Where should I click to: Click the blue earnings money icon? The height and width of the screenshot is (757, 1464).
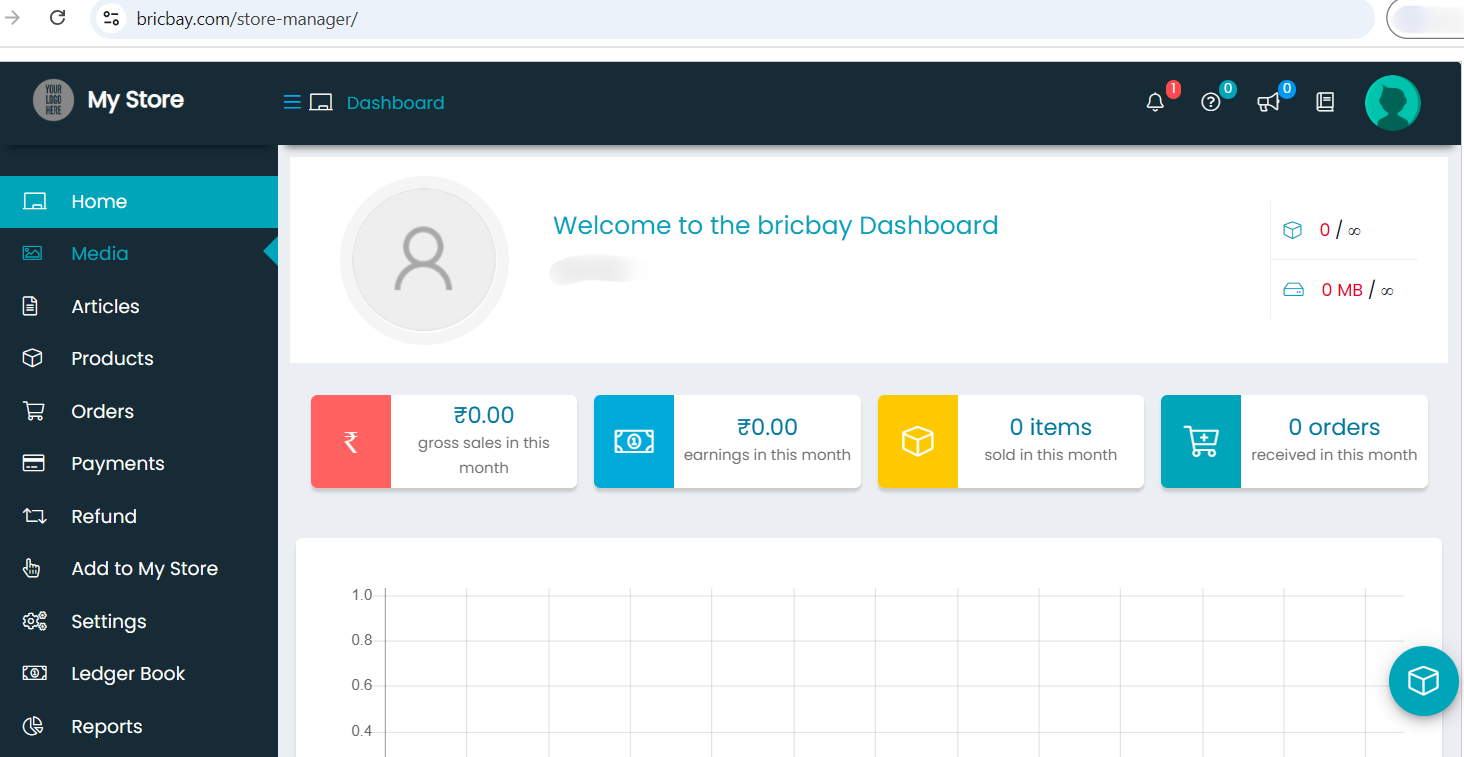(634, 441)
